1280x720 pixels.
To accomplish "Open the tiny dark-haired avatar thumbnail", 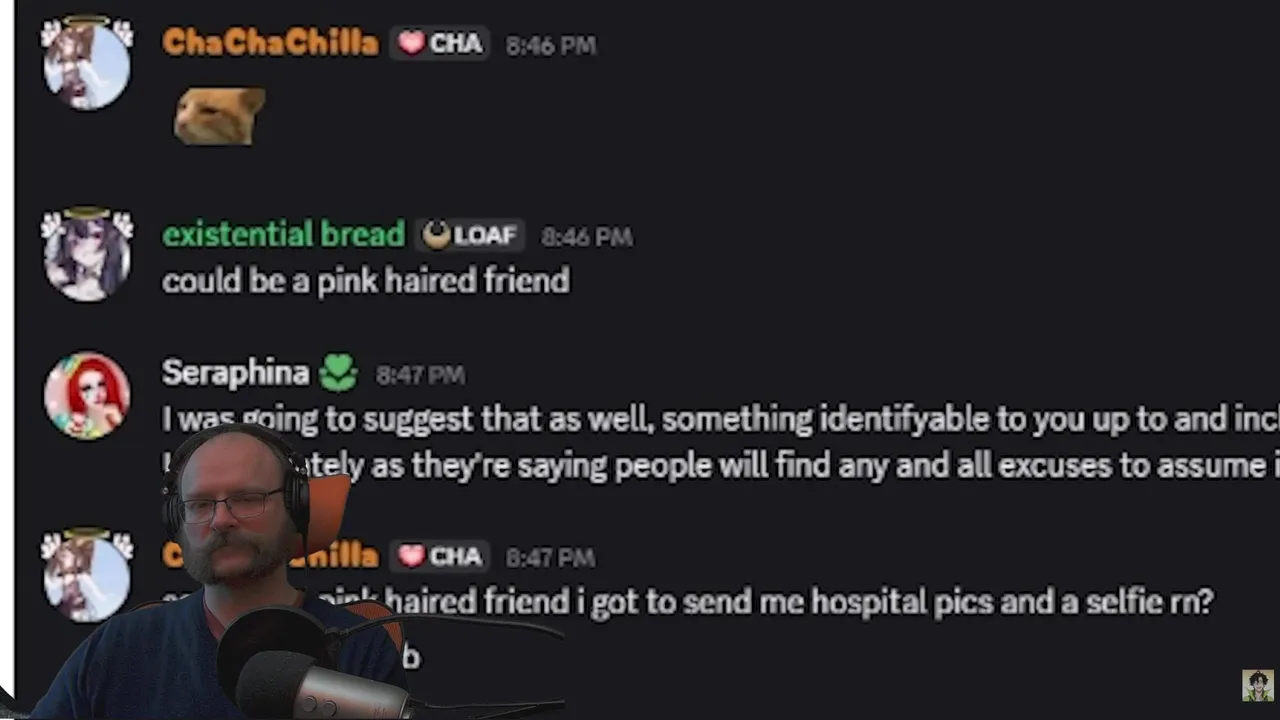I will coord(1258,685).
